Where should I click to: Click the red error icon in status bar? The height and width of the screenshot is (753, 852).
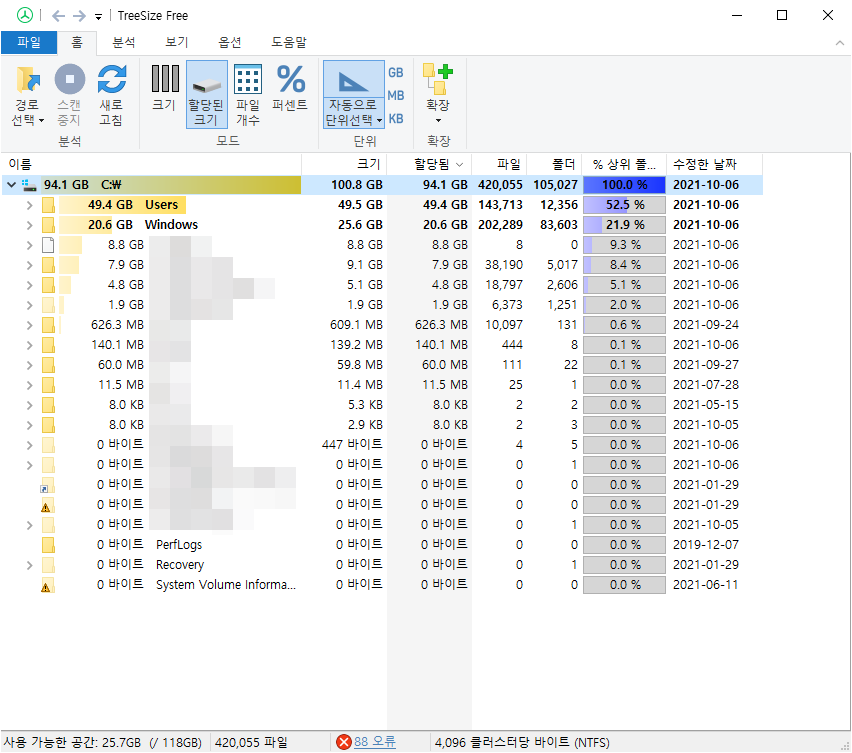click(343, 742)
